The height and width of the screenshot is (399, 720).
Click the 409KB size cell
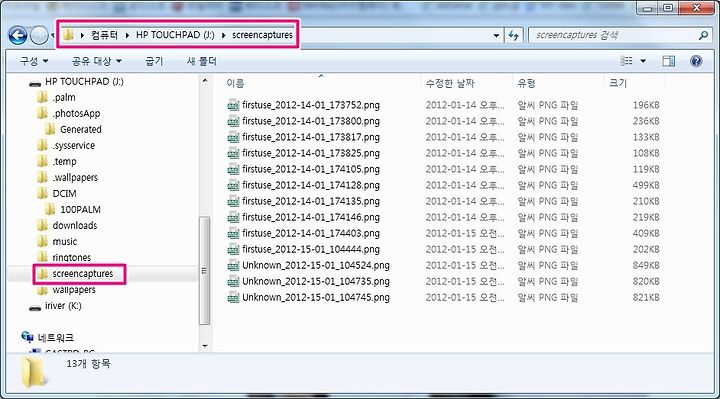click(x=646, y=233)
